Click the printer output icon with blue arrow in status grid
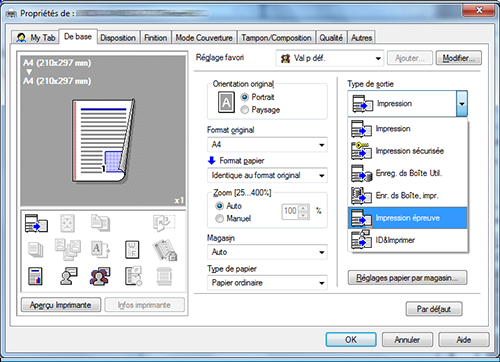The height and width of the screenshot is (362, 500). [36, 223]
